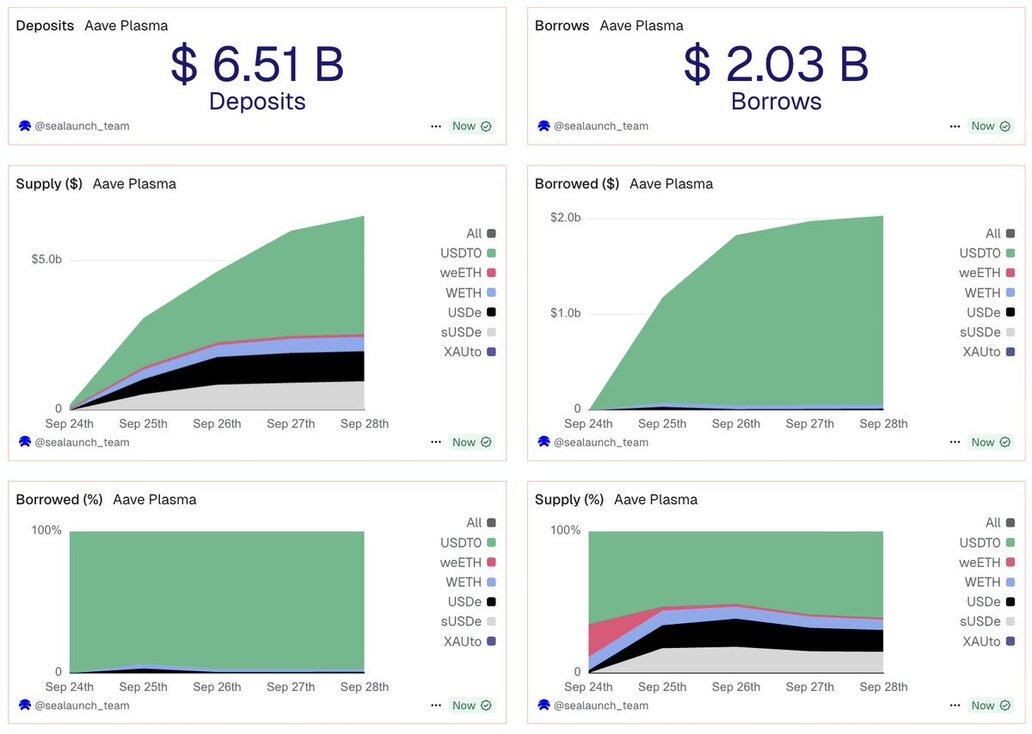Open the three-dot menu on the Supply ($) card
This screenshot has width=1032, height=734.
(x=436, y=442)
